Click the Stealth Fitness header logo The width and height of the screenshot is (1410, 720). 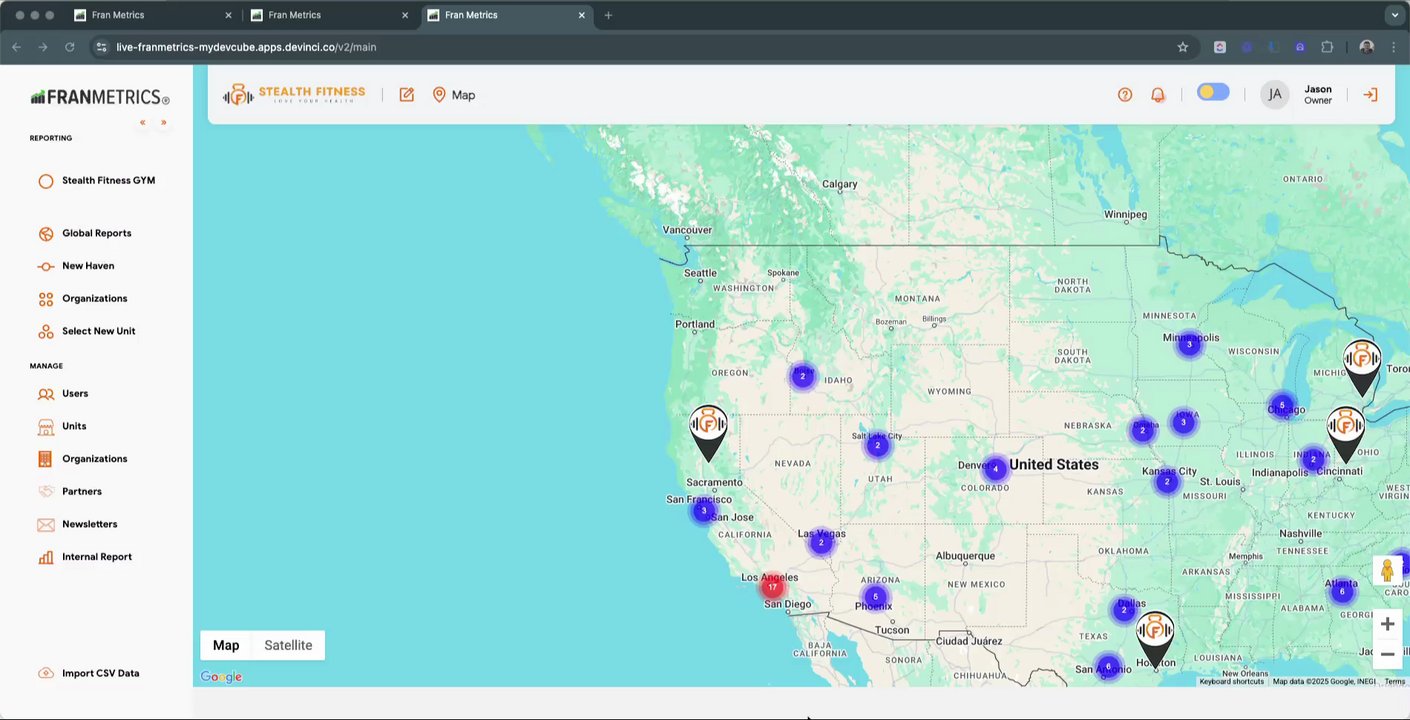[294, 95]
